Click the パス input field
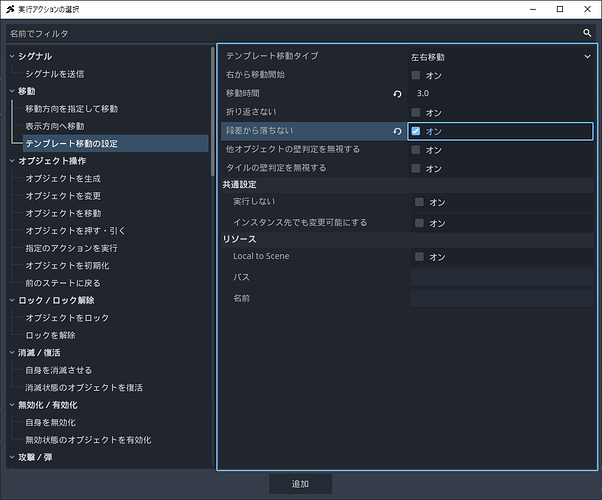602x500 pixels. [x=502, y=277]
